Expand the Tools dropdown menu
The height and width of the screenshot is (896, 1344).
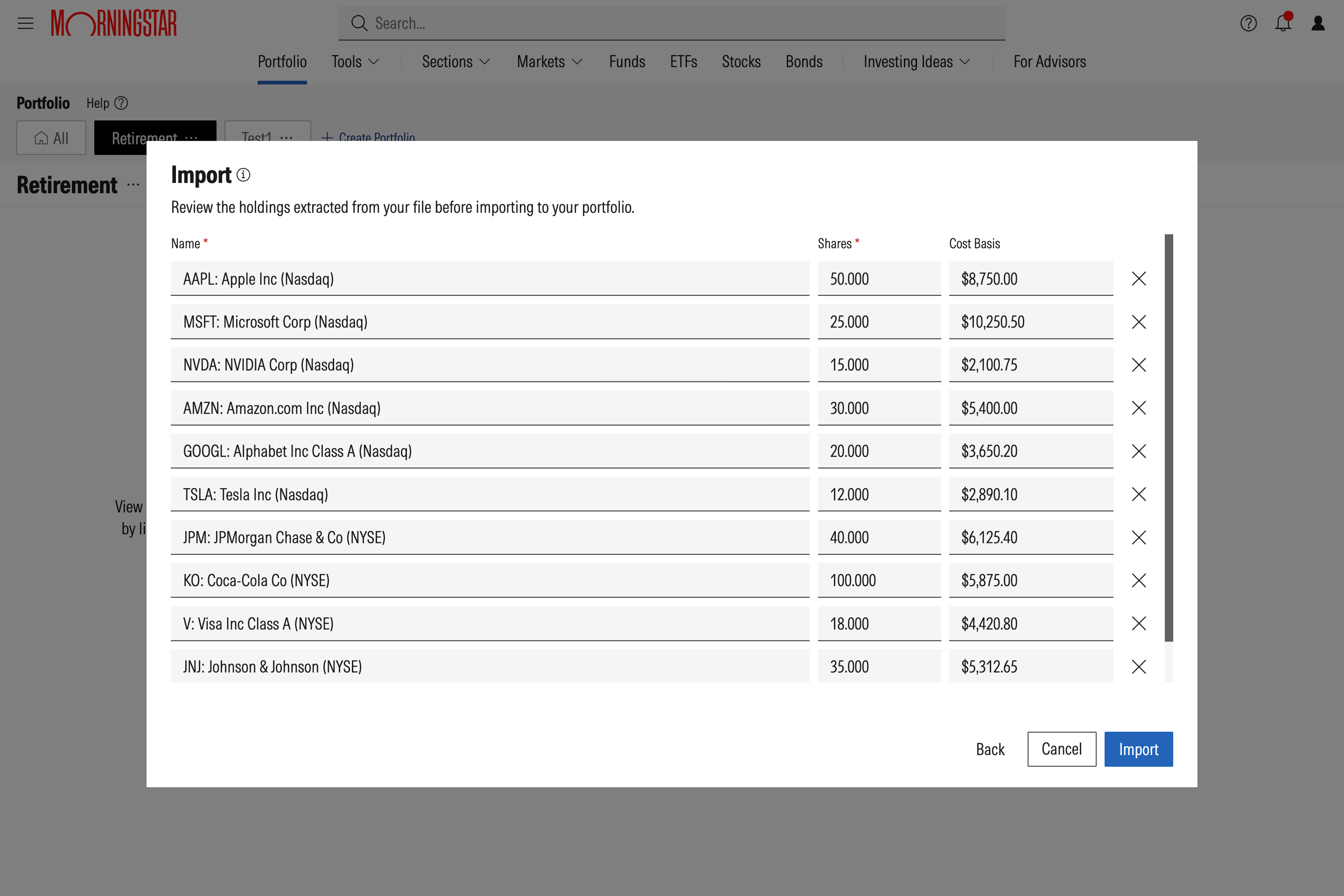(355, 62)
